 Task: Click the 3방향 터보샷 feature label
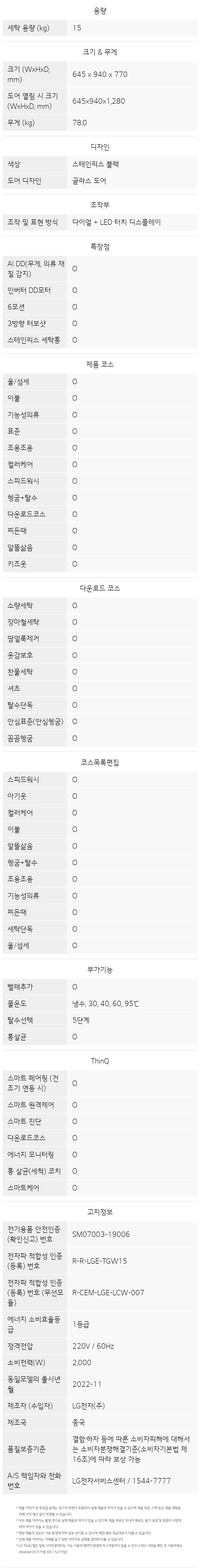26,323
